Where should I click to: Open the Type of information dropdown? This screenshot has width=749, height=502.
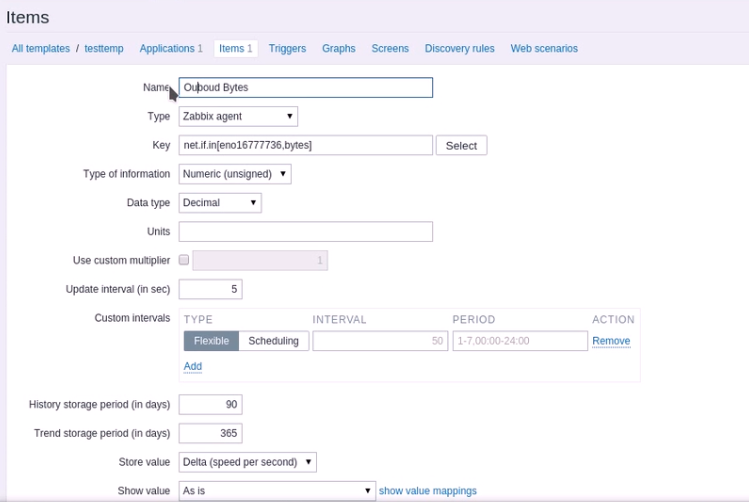(235, 174)
